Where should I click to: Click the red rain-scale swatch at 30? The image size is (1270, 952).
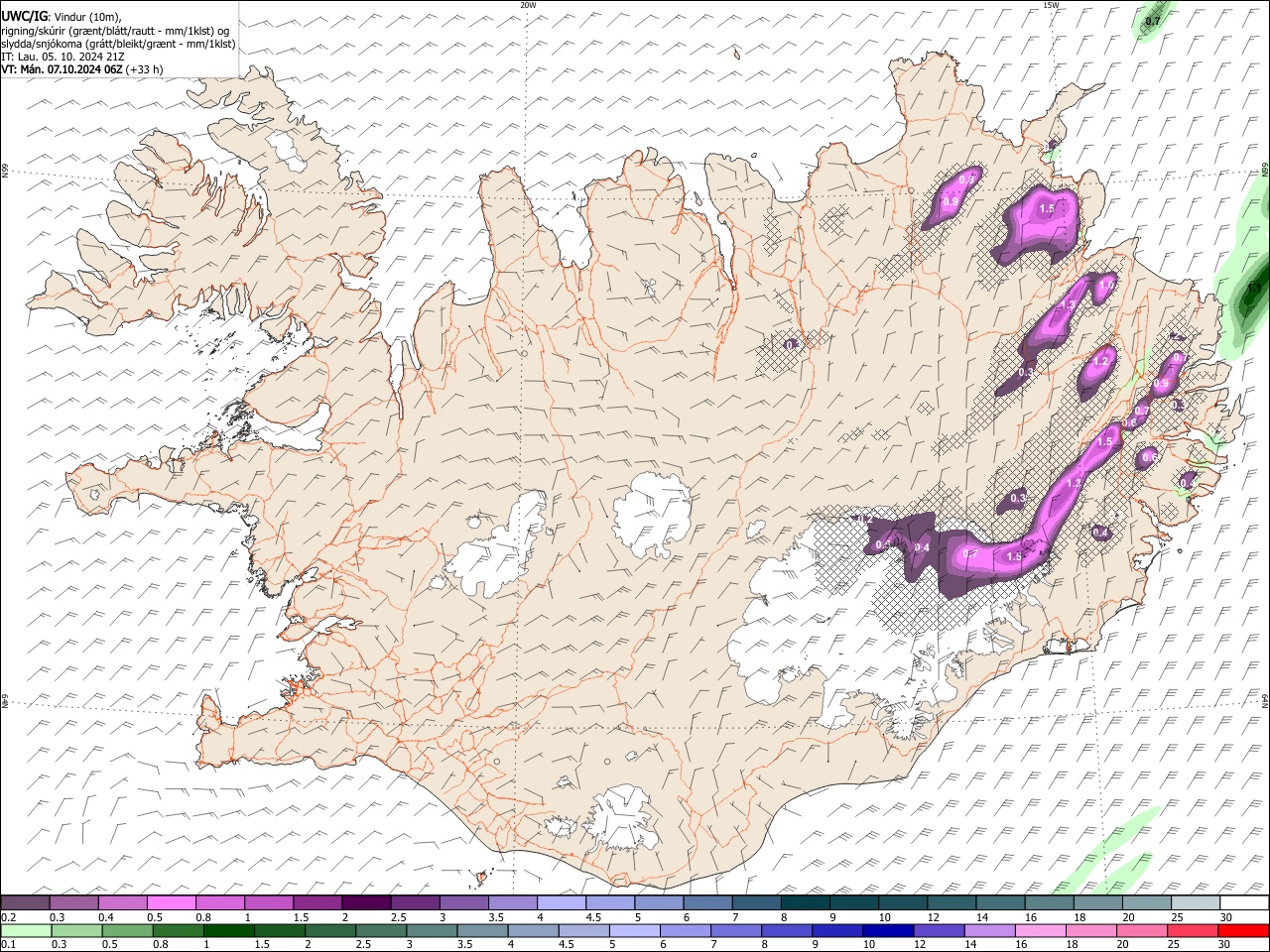1243,930
